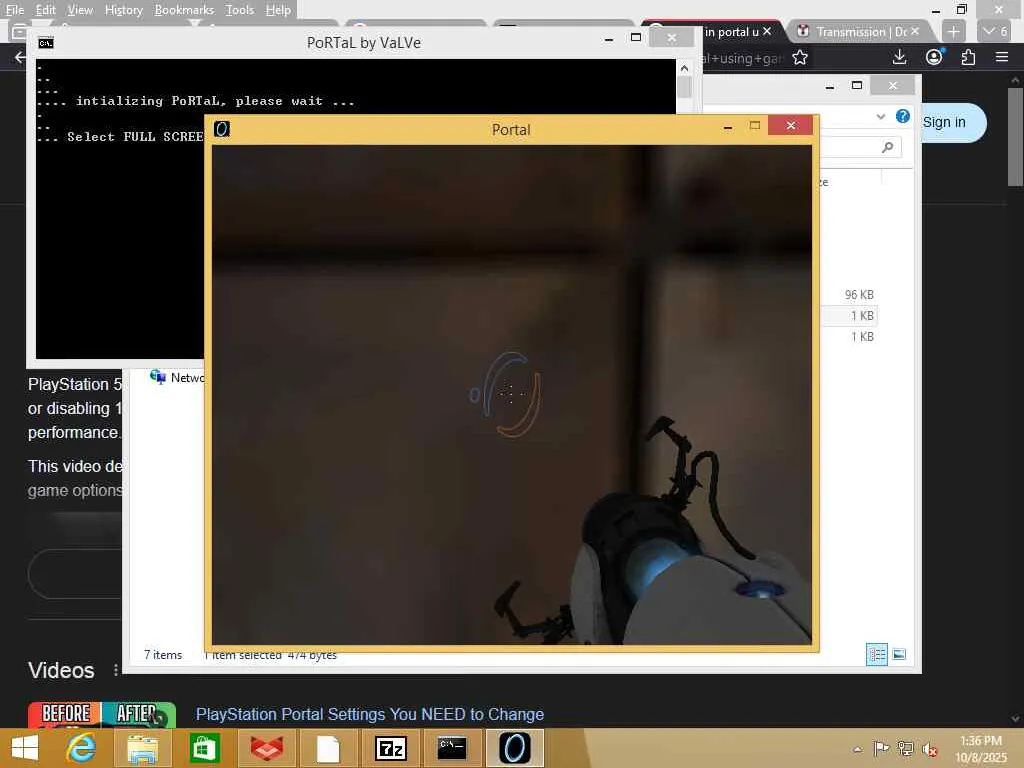Open network icon in system tray

pos(905,748)
